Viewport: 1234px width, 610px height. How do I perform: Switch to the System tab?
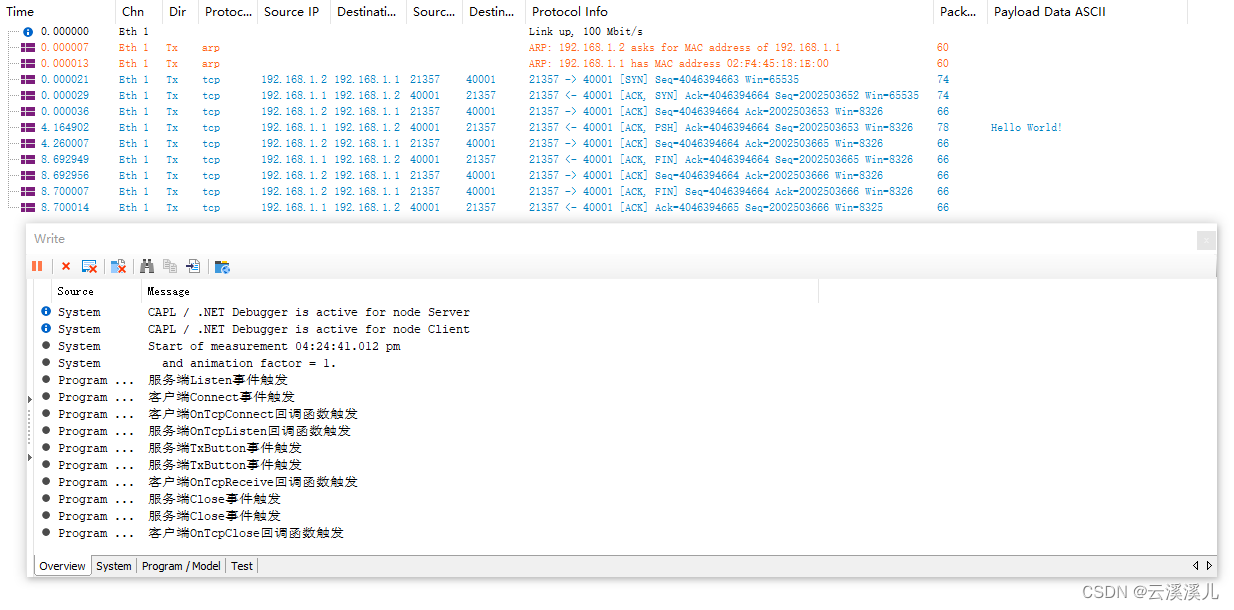point(113,565)
